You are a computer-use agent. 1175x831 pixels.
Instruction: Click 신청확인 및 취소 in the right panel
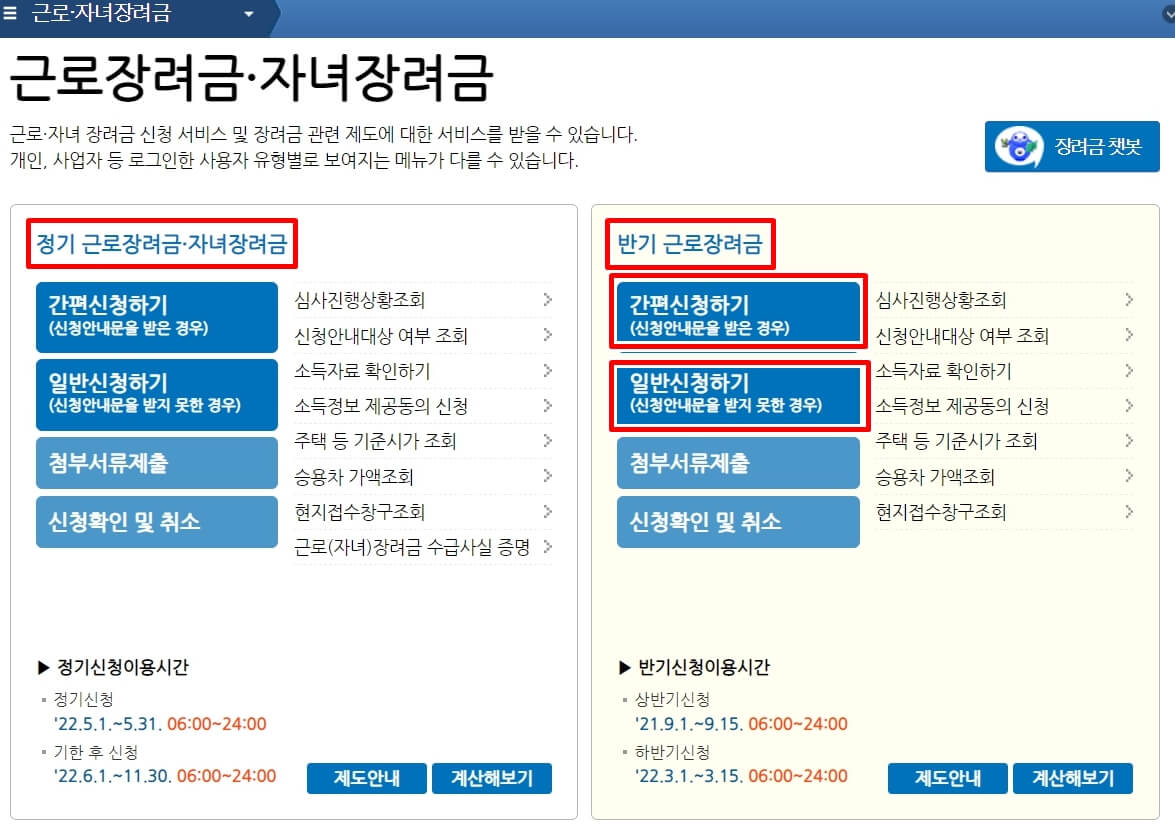[738, 521]
